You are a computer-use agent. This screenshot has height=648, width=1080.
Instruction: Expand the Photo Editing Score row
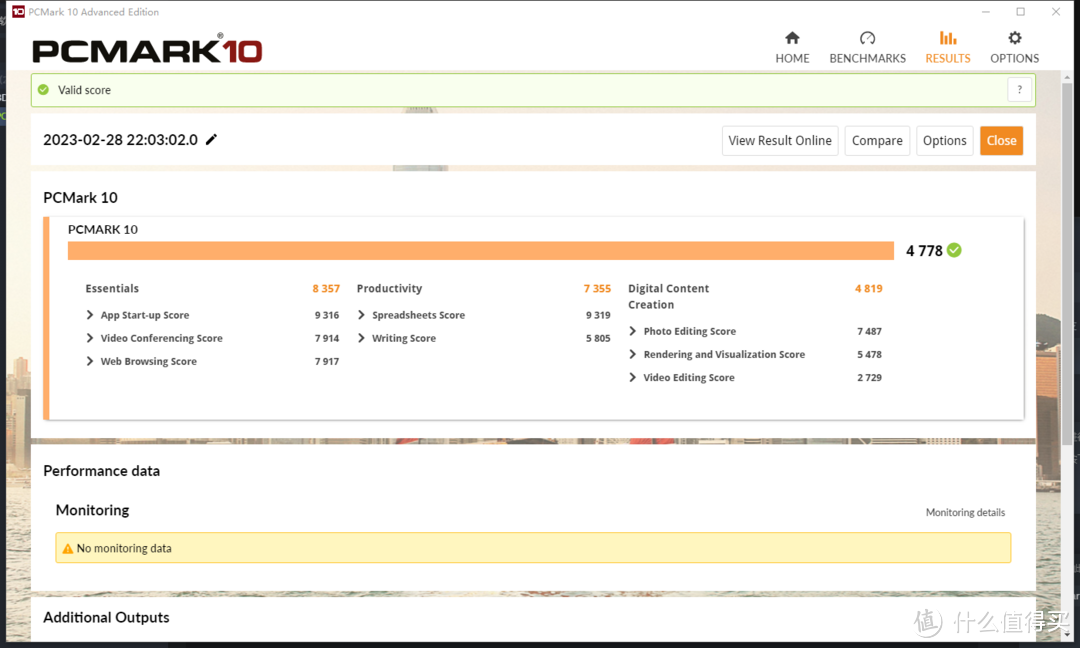point(632,331)
